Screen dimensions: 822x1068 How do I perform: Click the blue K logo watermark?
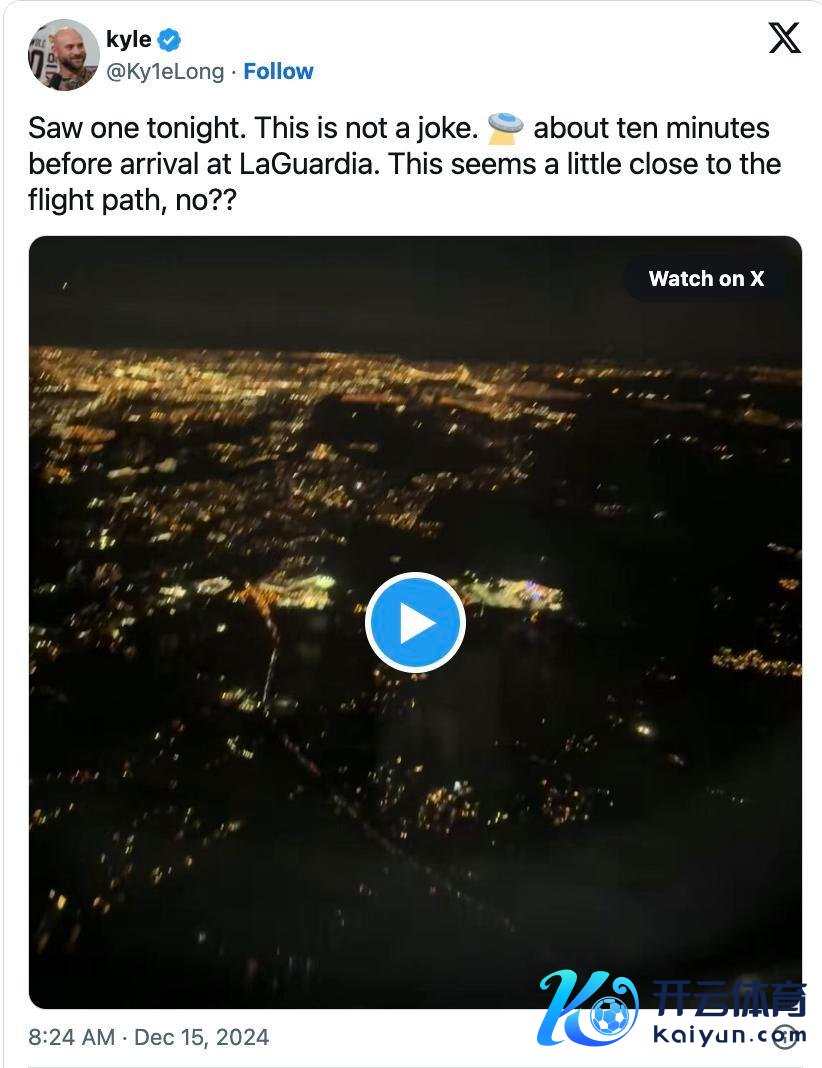coord(587,1008)
